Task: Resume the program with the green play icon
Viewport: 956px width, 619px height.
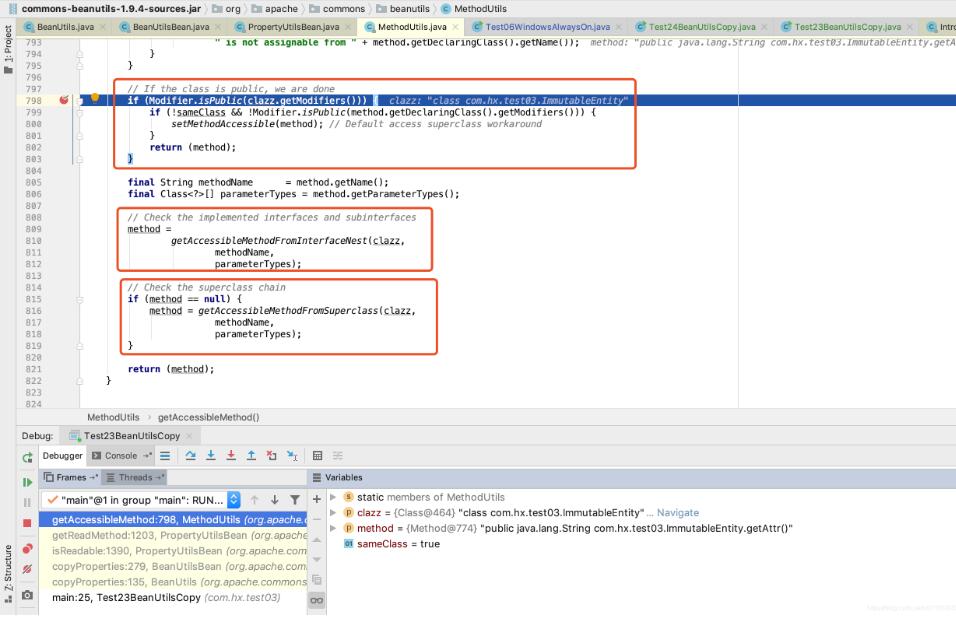Action: pyautogui.click(x=27, y=481)
